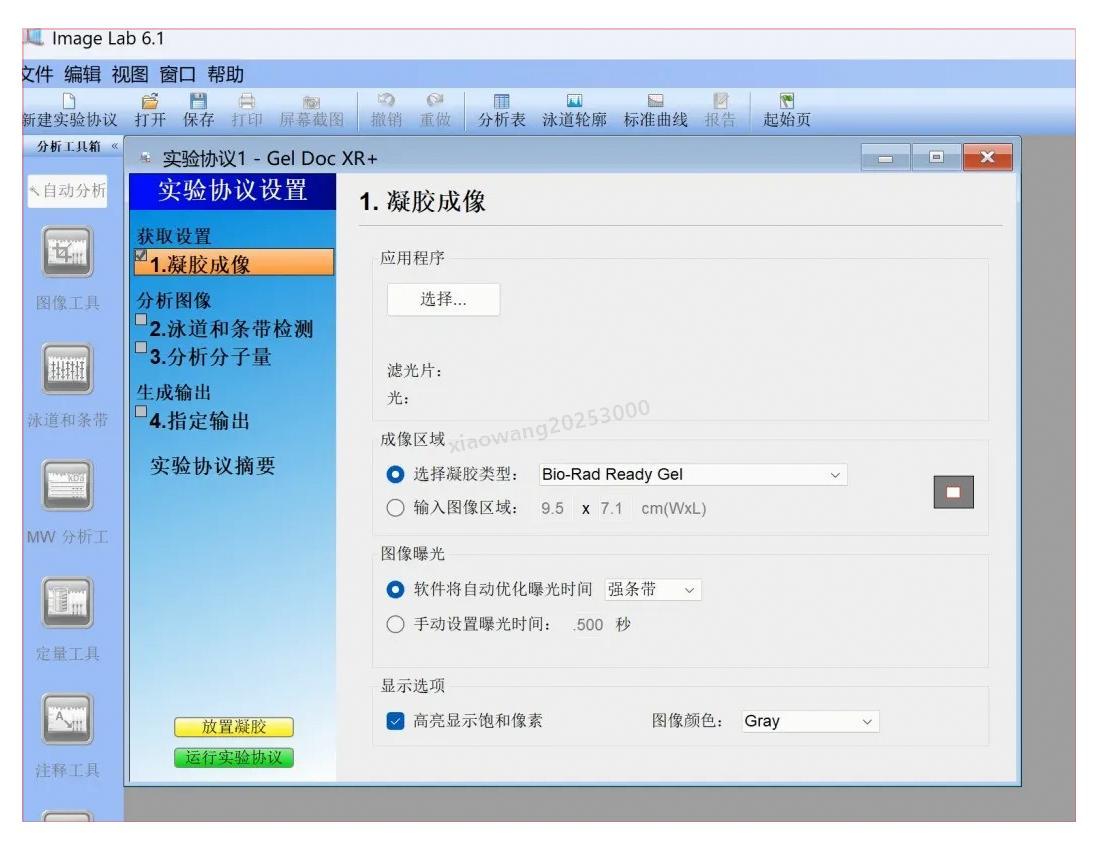This screenshot has width=1099, height=850.
Task: Maximize the 实验协议1 window
Action: 936,157
